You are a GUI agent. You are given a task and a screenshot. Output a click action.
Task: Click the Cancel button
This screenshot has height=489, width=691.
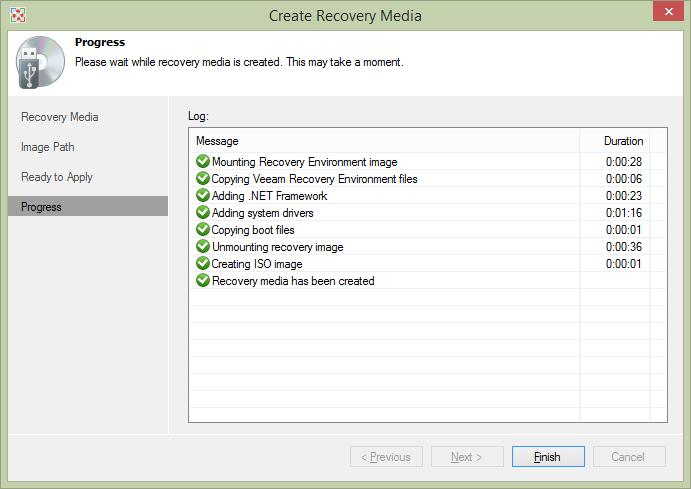pos(629,457)
